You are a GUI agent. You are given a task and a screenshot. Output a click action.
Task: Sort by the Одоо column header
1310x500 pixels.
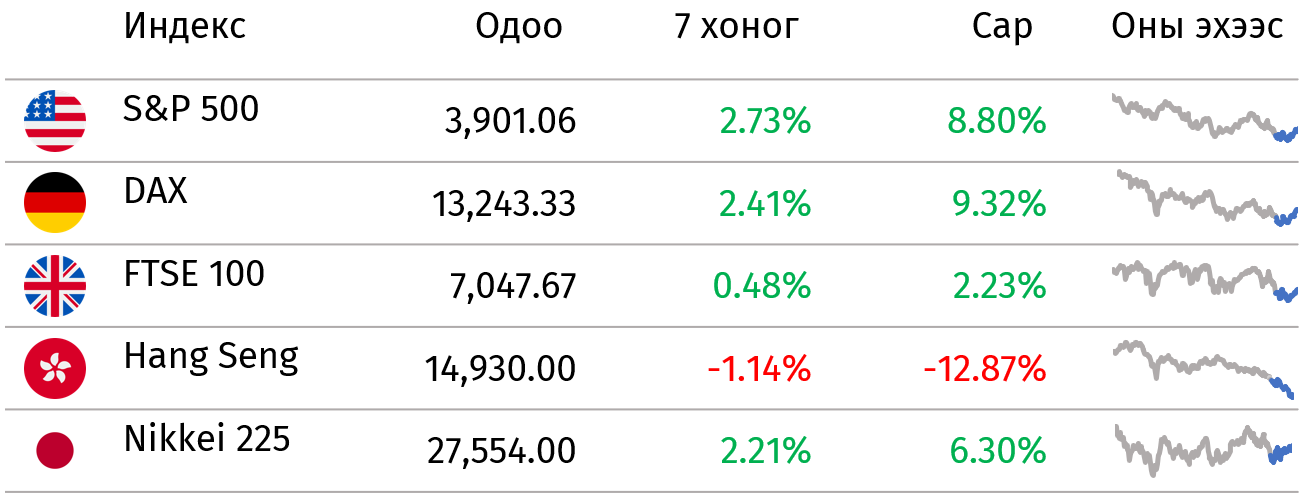click(x=519, y=27)
